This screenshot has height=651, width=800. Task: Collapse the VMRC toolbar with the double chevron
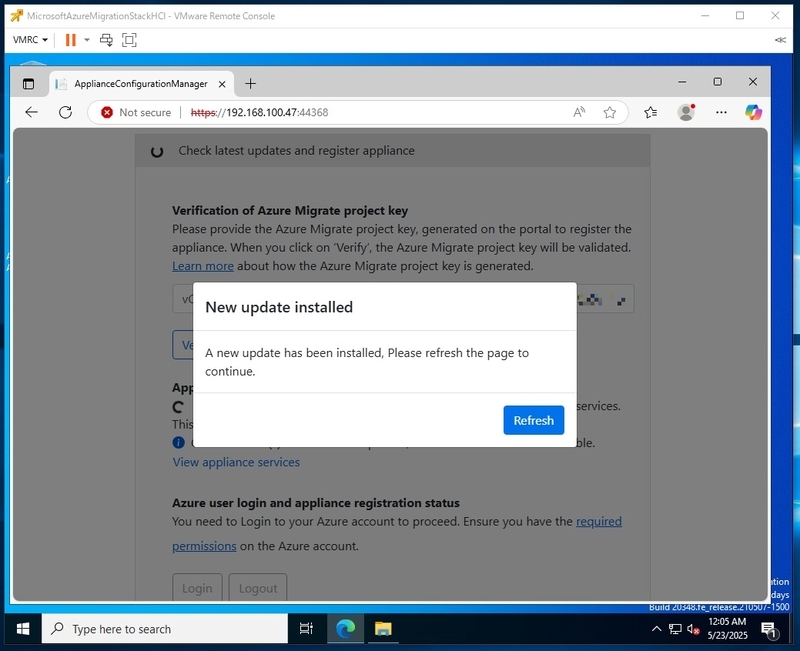point(780,40)
